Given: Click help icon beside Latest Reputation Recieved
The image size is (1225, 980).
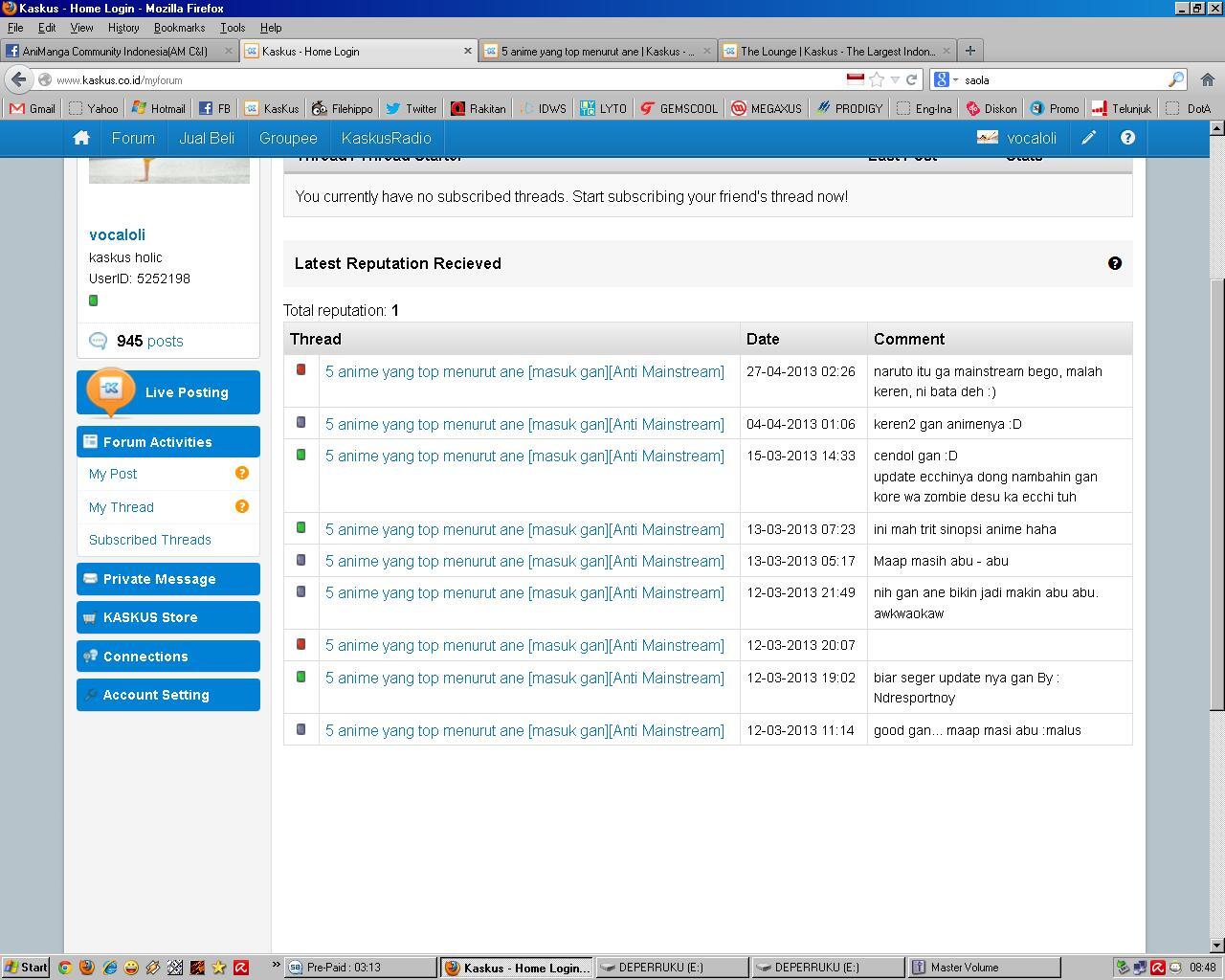Looking at the screenshot, I should click(1115, 263).
